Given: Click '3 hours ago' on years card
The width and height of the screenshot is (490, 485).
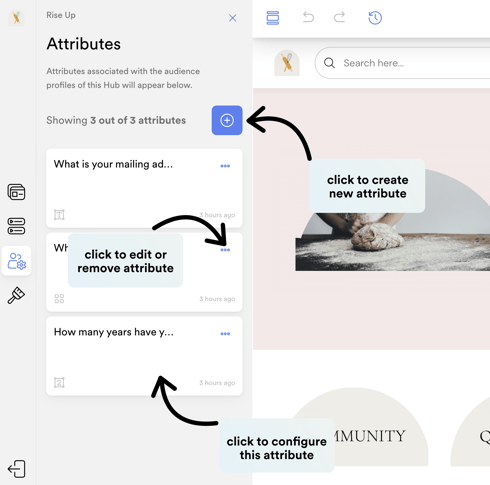Looking at the screenshot, I should tap(217, 383).
